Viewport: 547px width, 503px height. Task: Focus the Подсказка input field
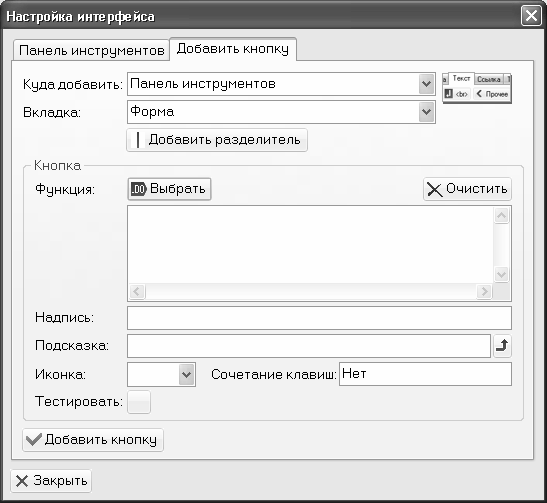coord(309,346)
